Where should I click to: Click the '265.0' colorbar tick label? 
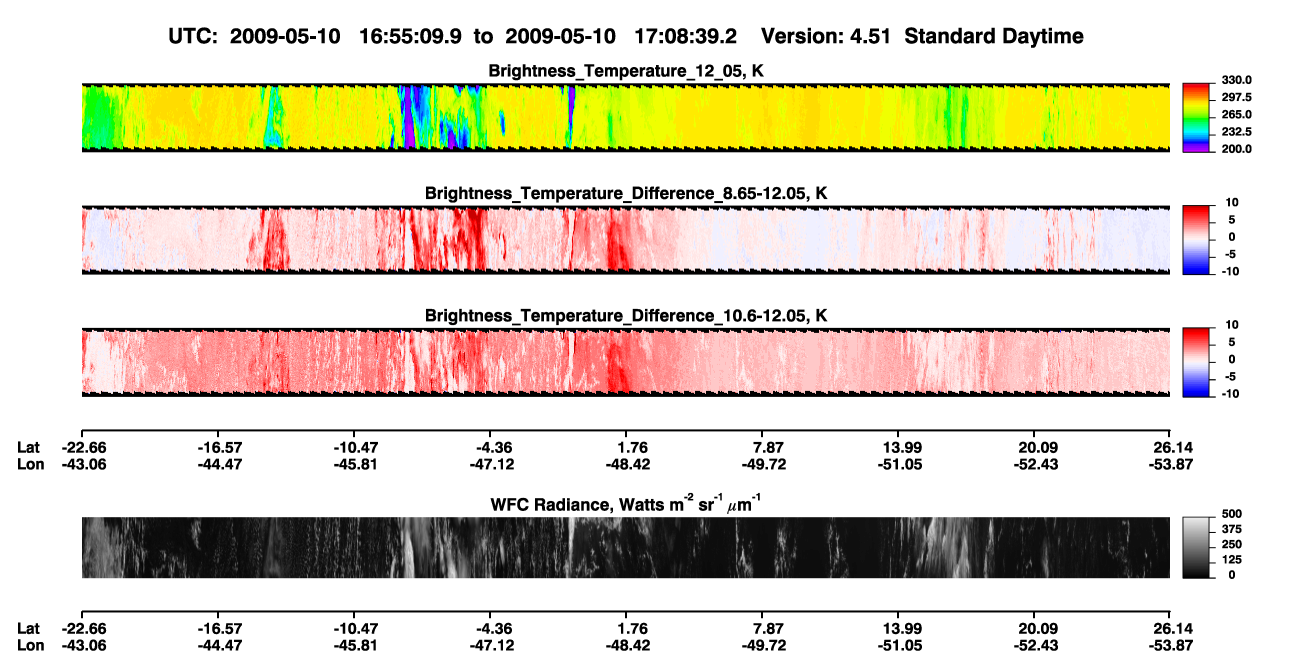click(x=1238, y=114)
